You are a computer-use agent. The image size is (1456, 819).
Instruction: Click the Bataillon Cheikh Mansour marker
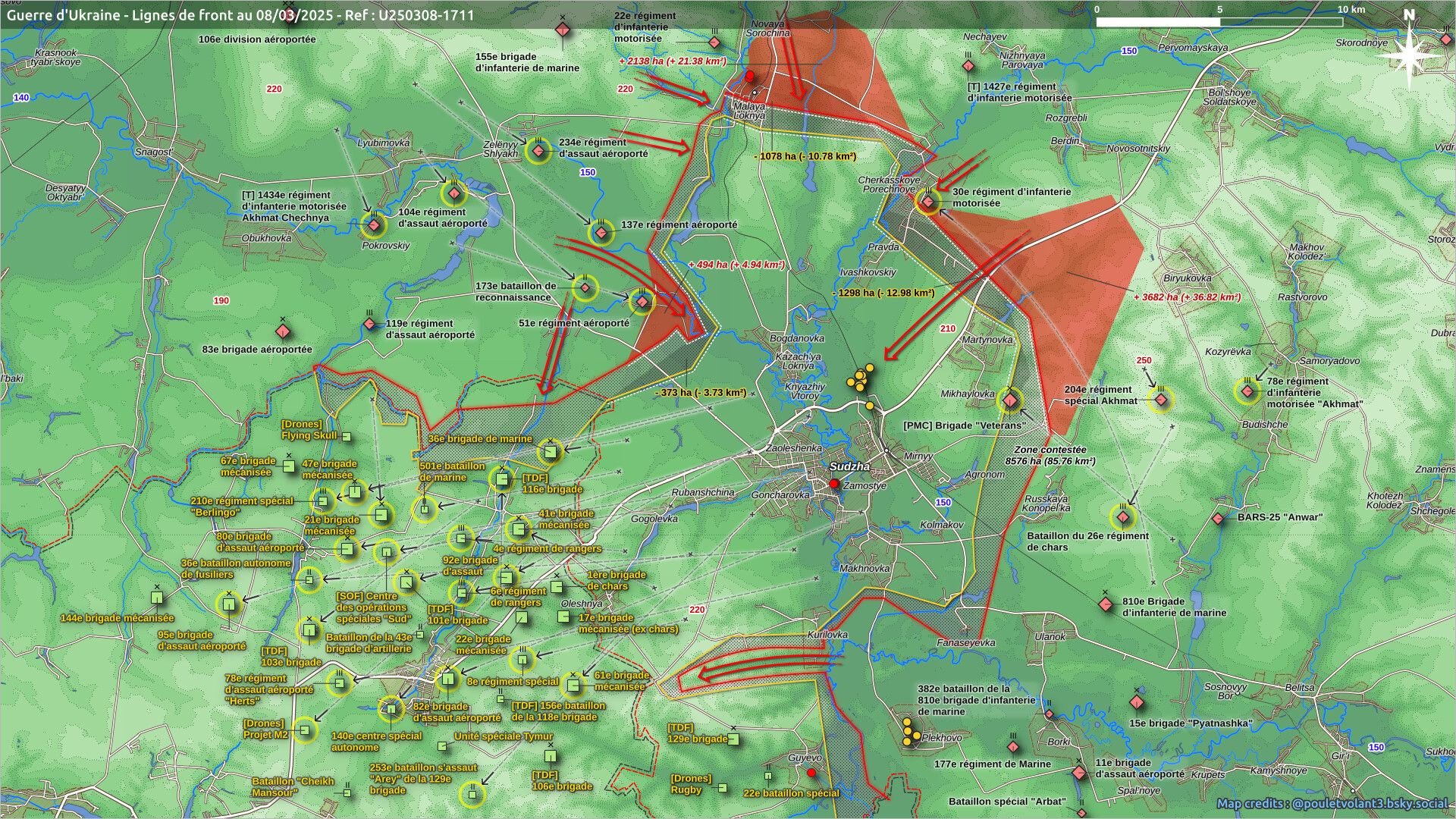click(x=347, y=793)
